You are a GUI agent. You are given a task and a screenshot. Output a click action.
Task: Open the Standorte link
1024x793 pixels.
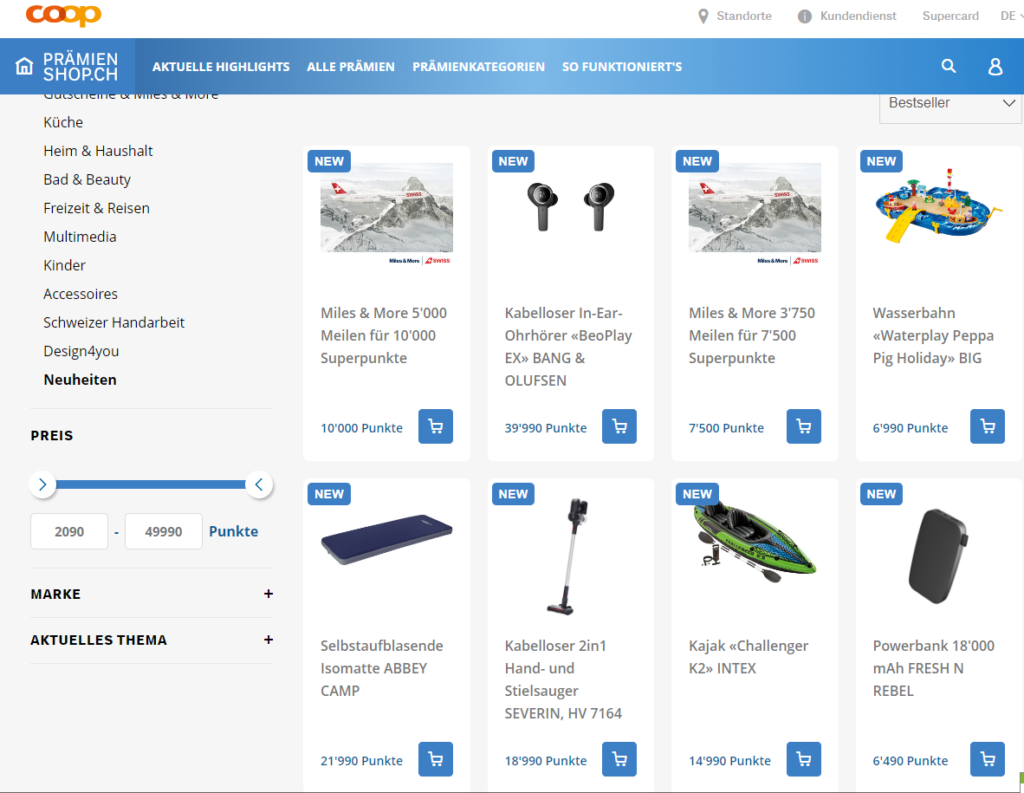pyautogui.click(x=744, y=16)
